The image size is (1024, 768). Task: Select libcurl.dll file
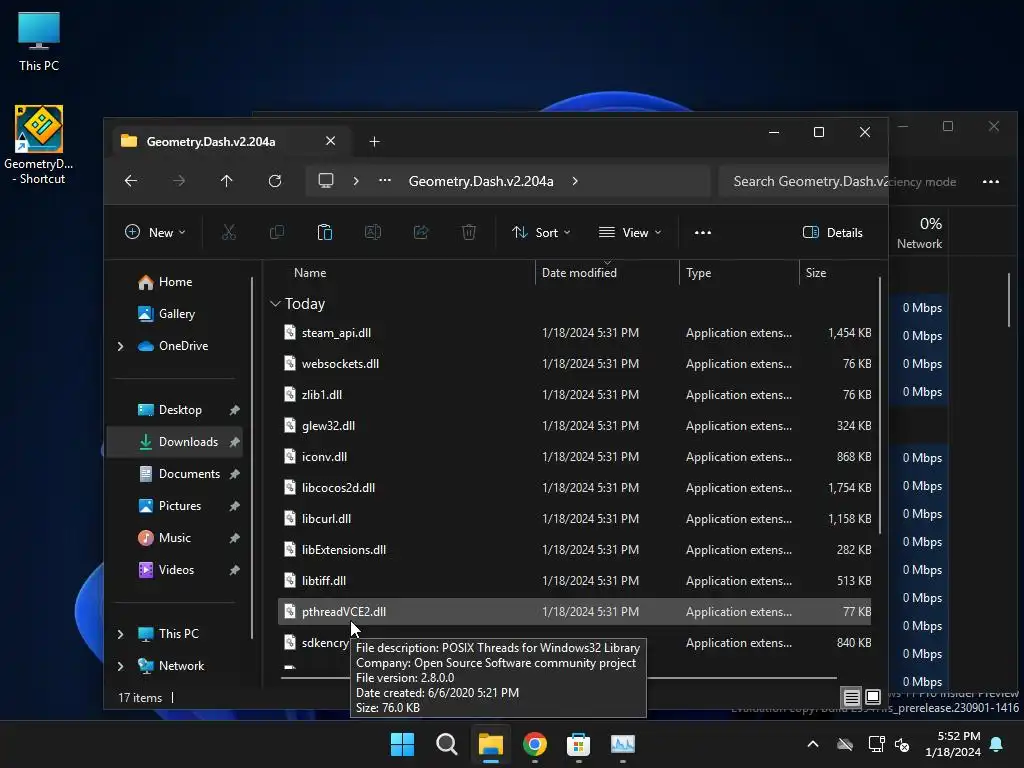click(575, 519)
